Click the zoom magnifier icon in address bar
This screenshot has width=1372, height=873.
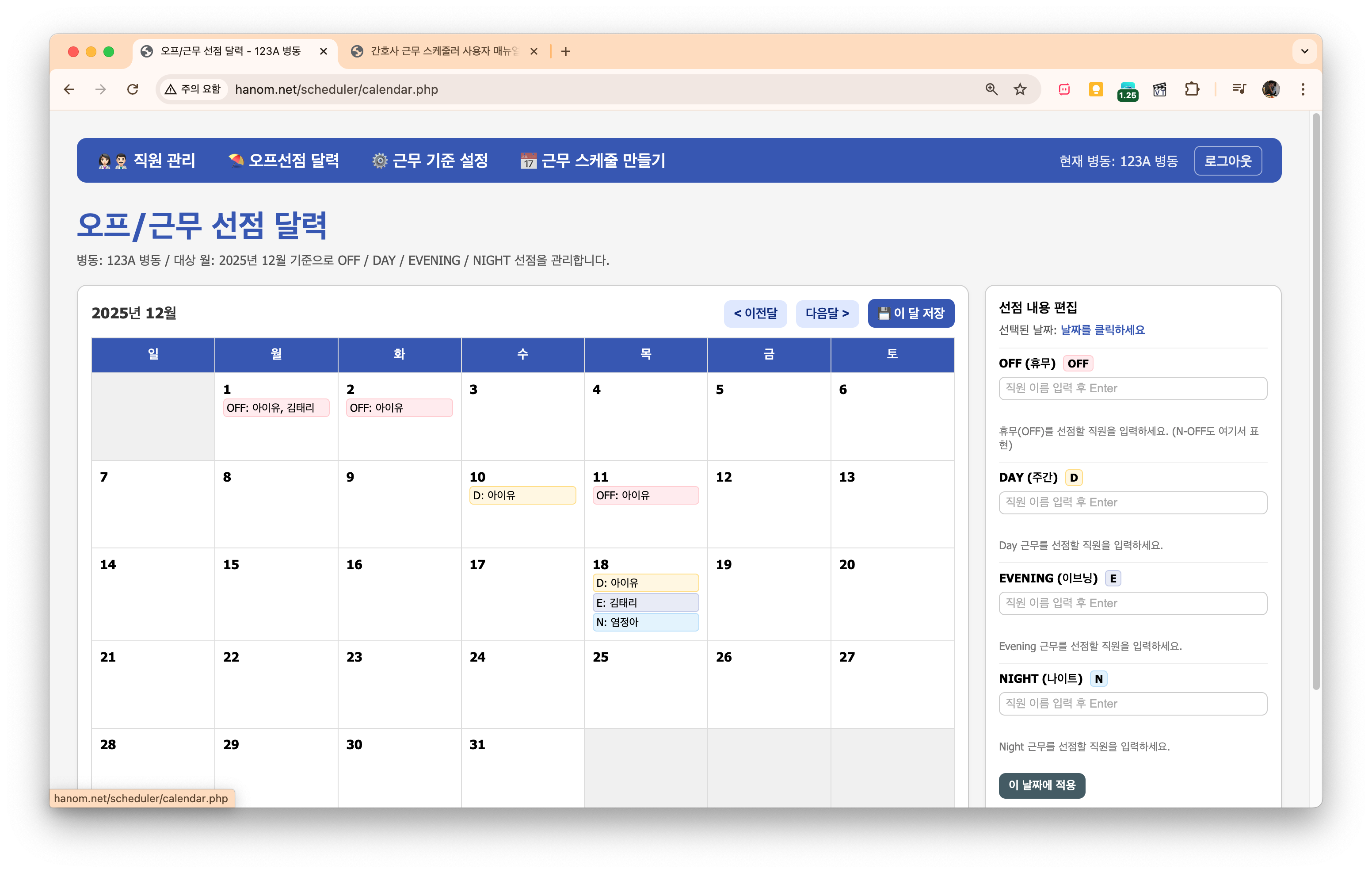[991, 89]
